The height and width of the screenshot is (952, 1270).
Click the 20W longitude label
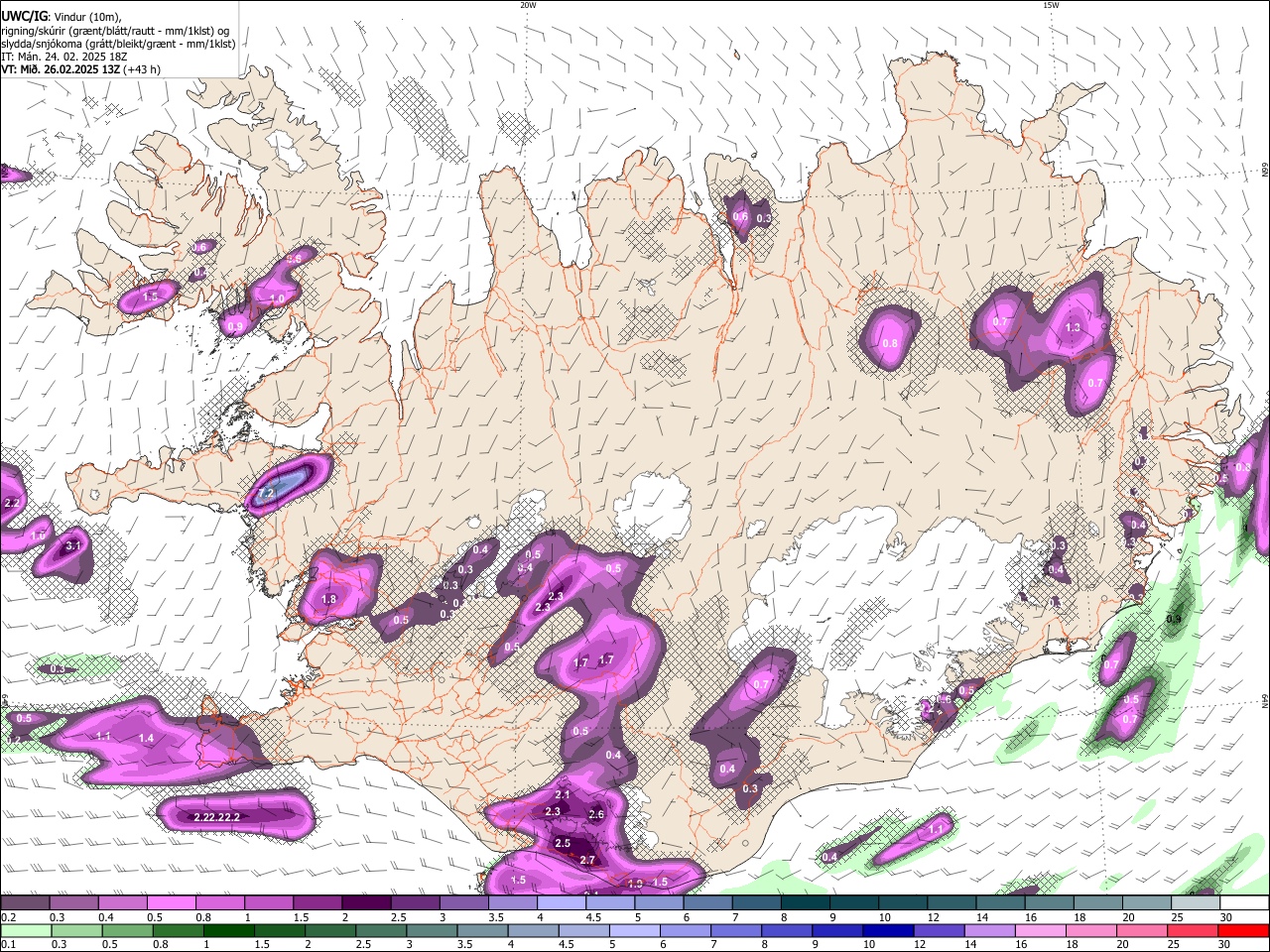pos(528,5)
